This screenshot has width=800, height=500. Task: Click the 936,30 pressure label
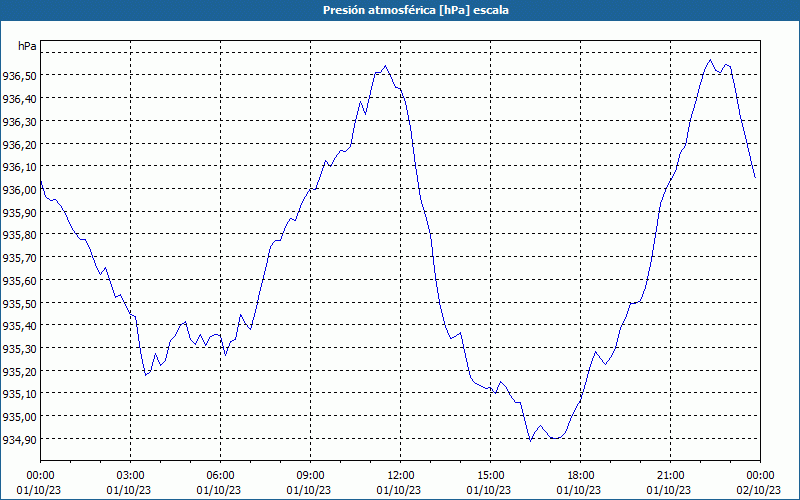point(19,121)
